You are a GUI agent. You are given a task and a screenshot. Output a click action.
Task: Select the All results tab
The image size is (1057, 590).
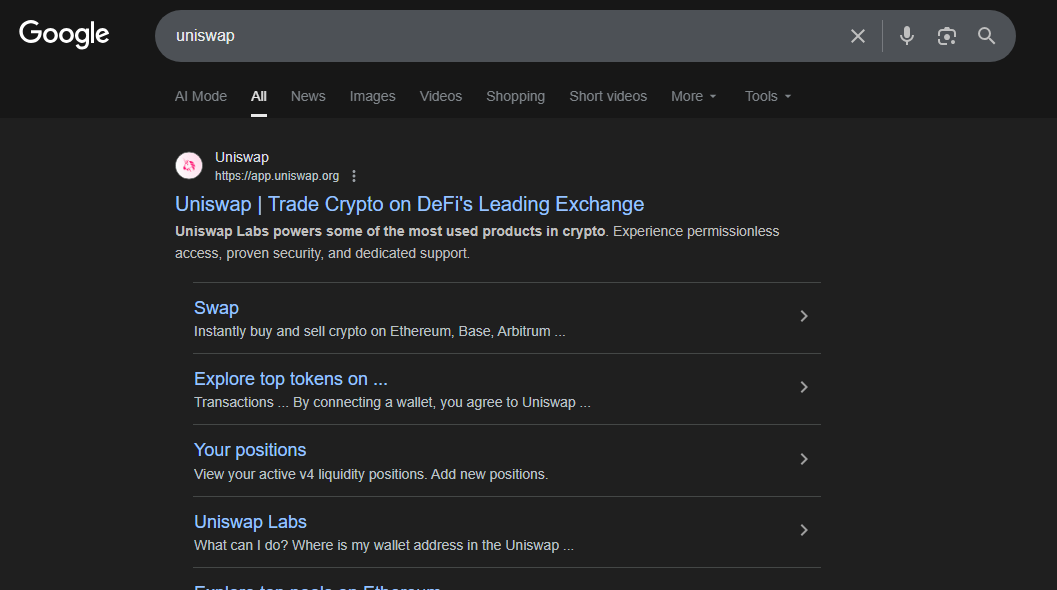tap(259, 96)
